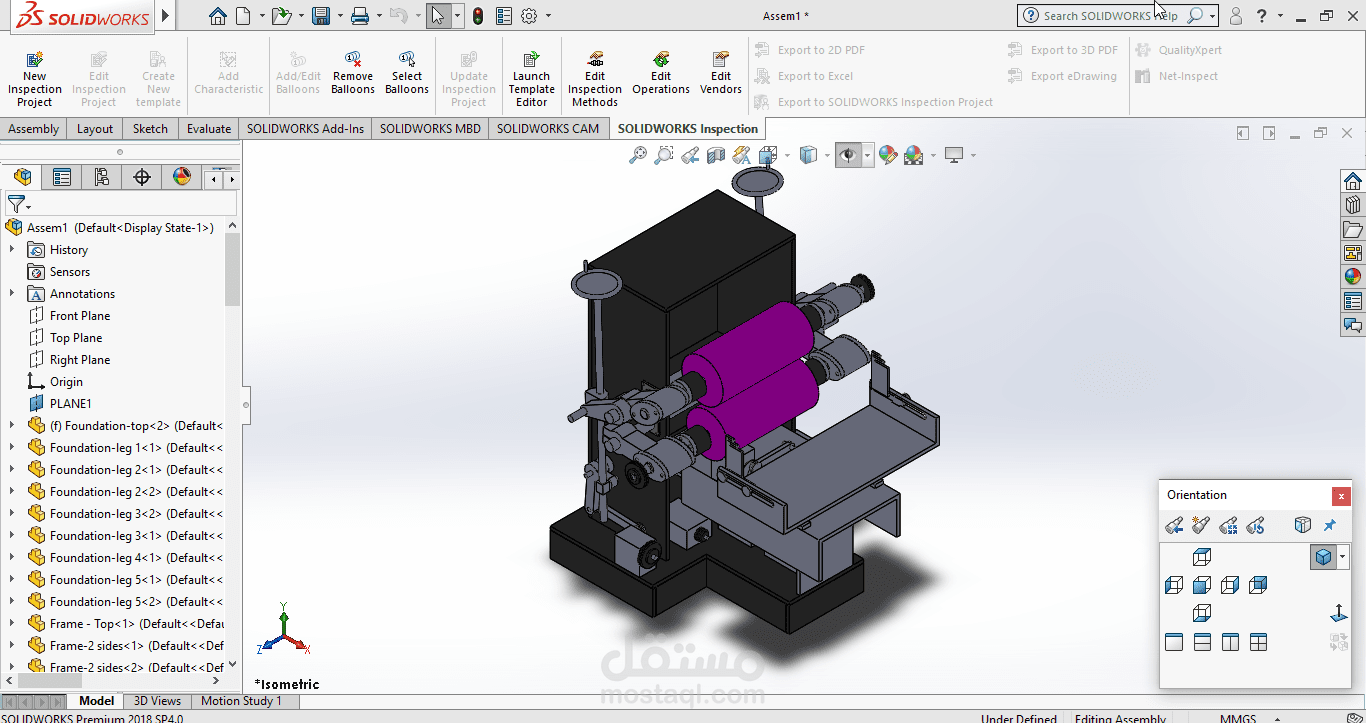Toggle the Select arrow cursor tool
1366x723 pixels.
coord(438,16)
